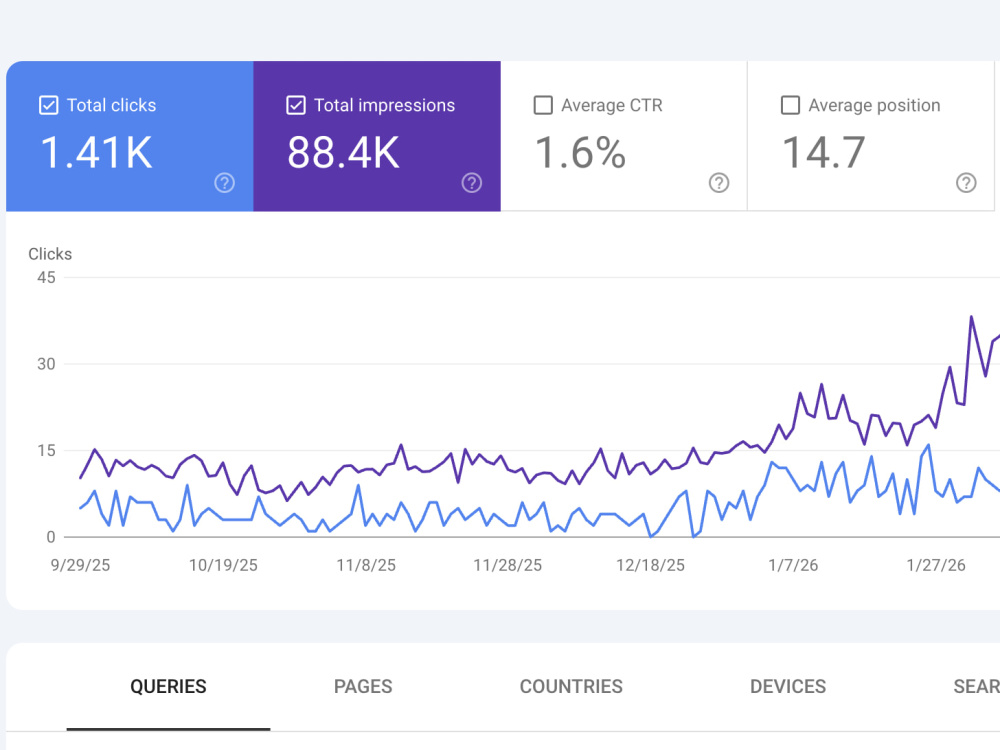Open help icon on Average position card
This screenshot has width=1000, height=750.
(966, 183)
